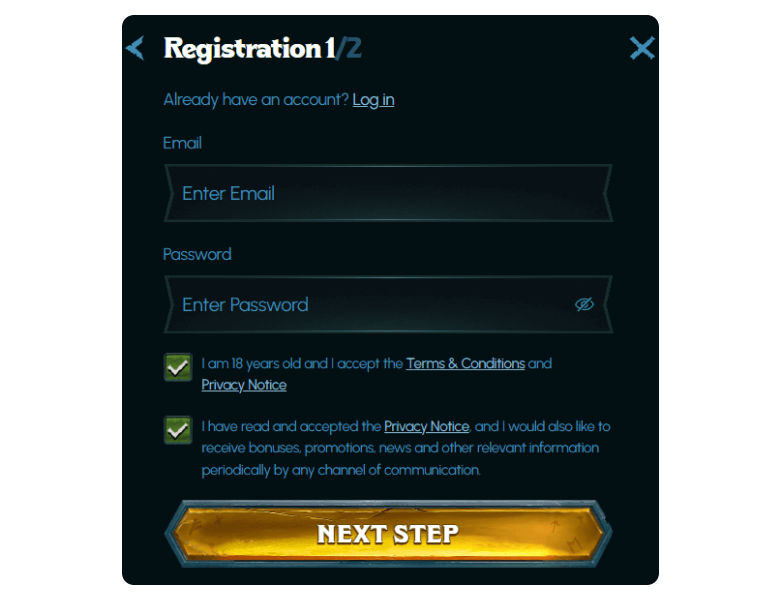The image size is (780, 600).
Task: Click the Password field label
Action: [x=197, y=254]
